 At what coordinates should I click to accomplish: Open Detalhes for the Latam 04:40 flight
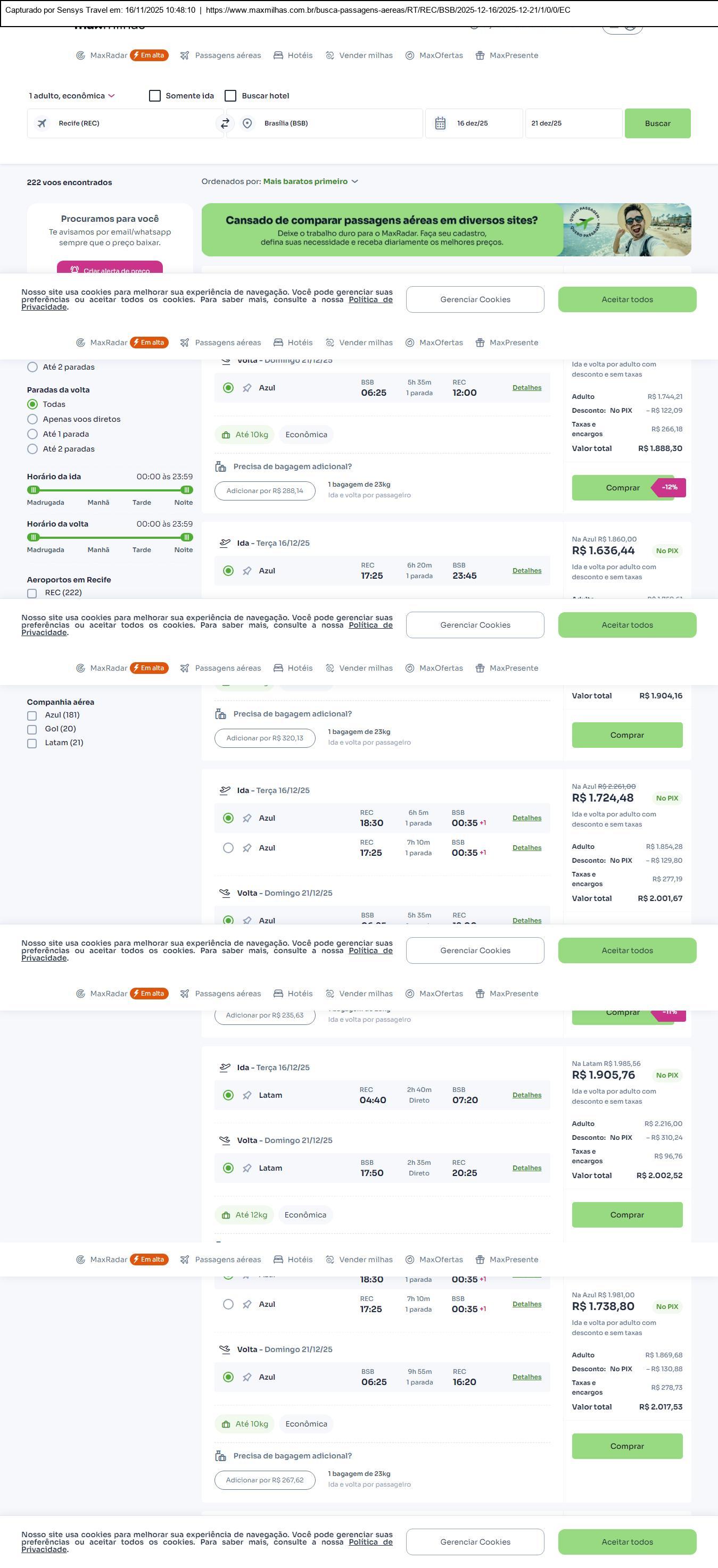[x=527, y=1095]
